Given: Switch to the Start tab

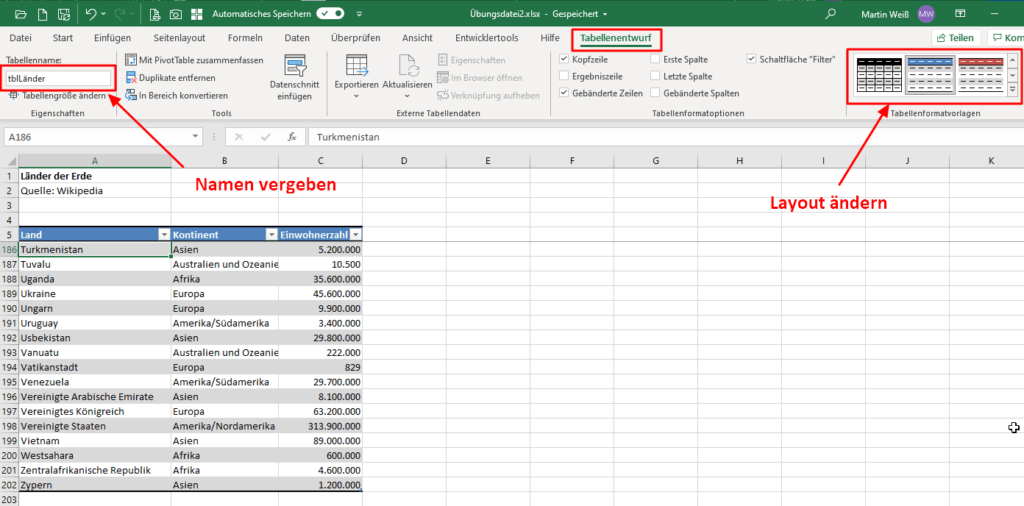Looking at the screenshot, I should (63, 38).
